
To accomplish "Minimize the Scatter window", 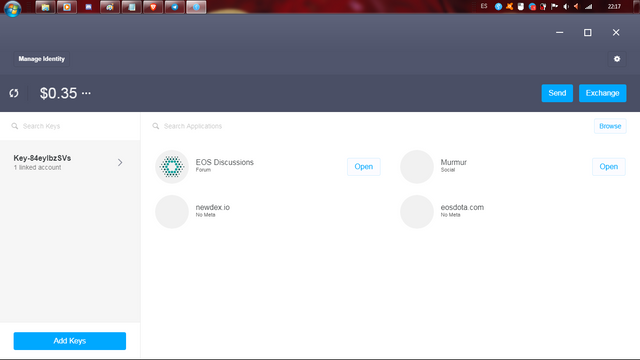I will [x=560, y=32].
